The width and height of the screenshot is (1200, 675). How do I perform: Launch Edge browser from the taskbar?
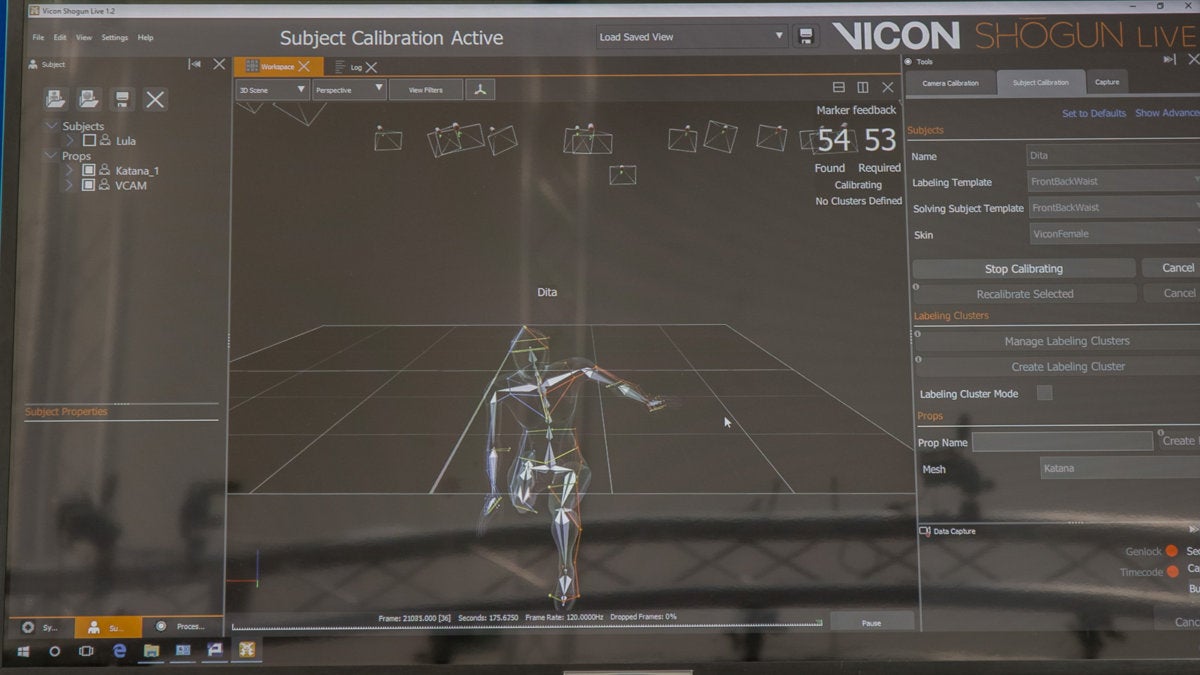[x=119, y=650]
